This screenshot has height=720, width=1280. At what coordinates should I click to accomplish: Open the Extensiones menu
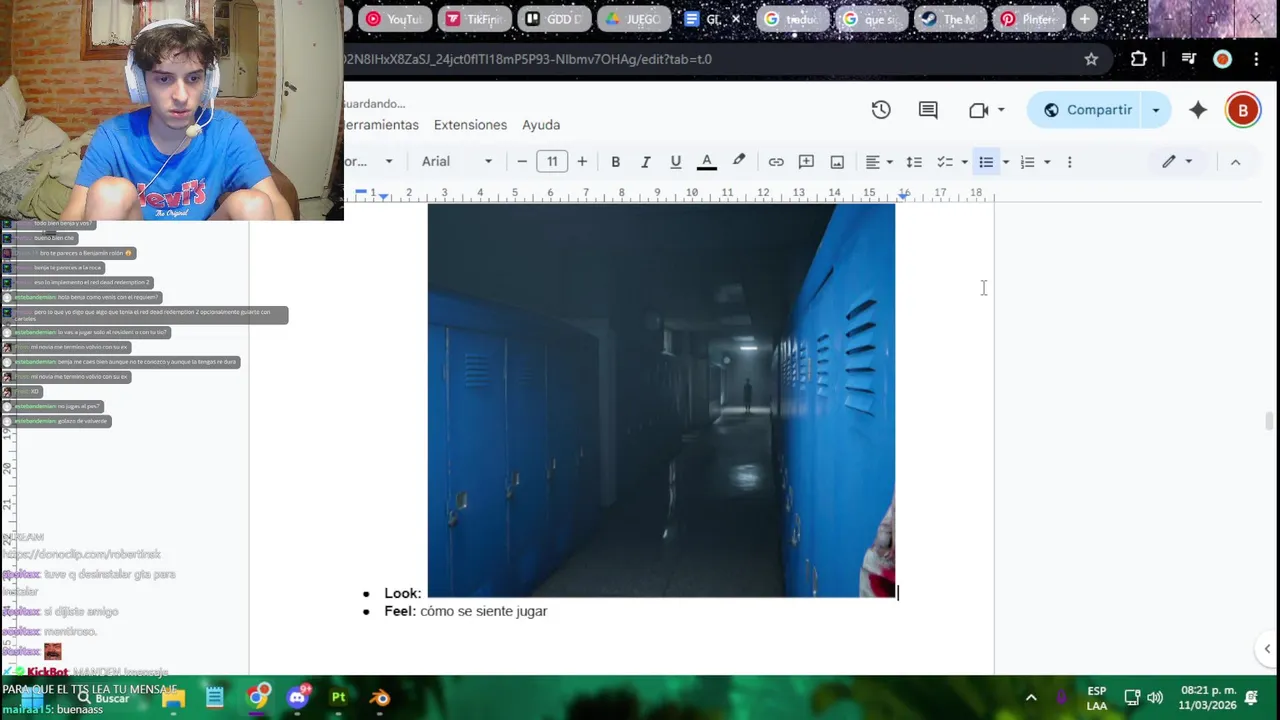pos(470,125)
